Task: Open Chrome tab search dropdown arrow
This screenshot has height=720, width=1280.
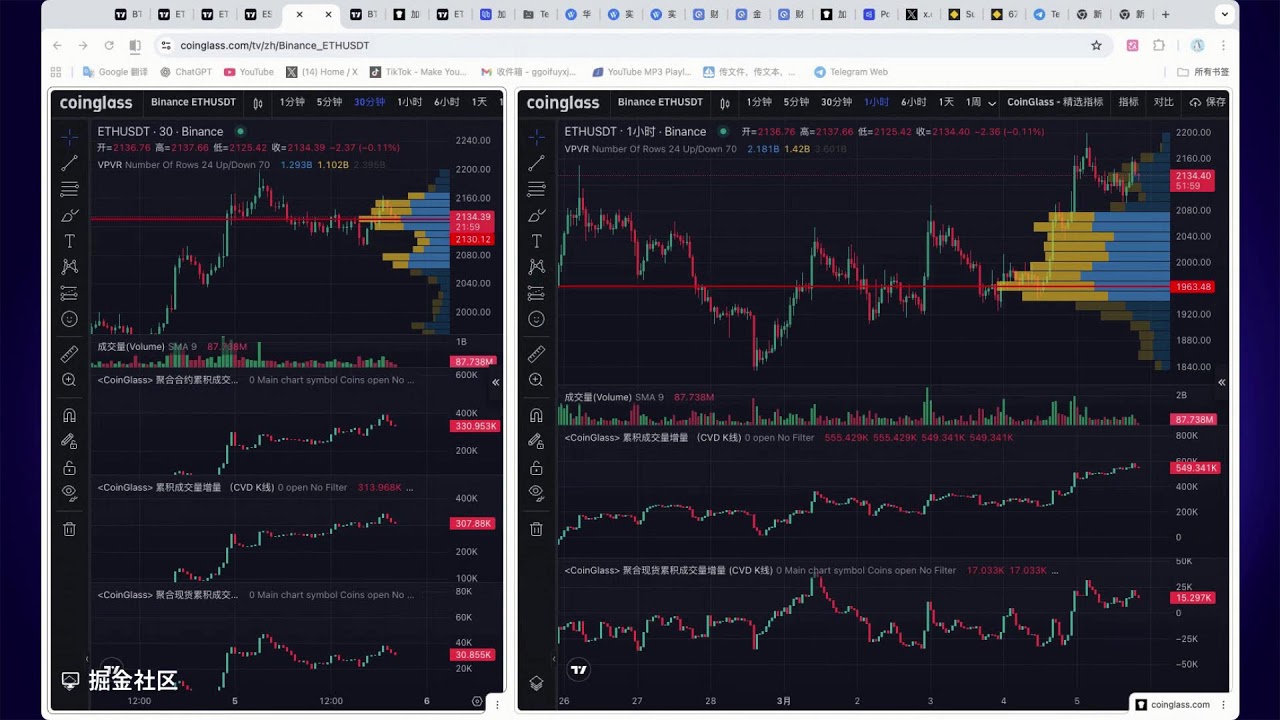Action: [1225, 15]
